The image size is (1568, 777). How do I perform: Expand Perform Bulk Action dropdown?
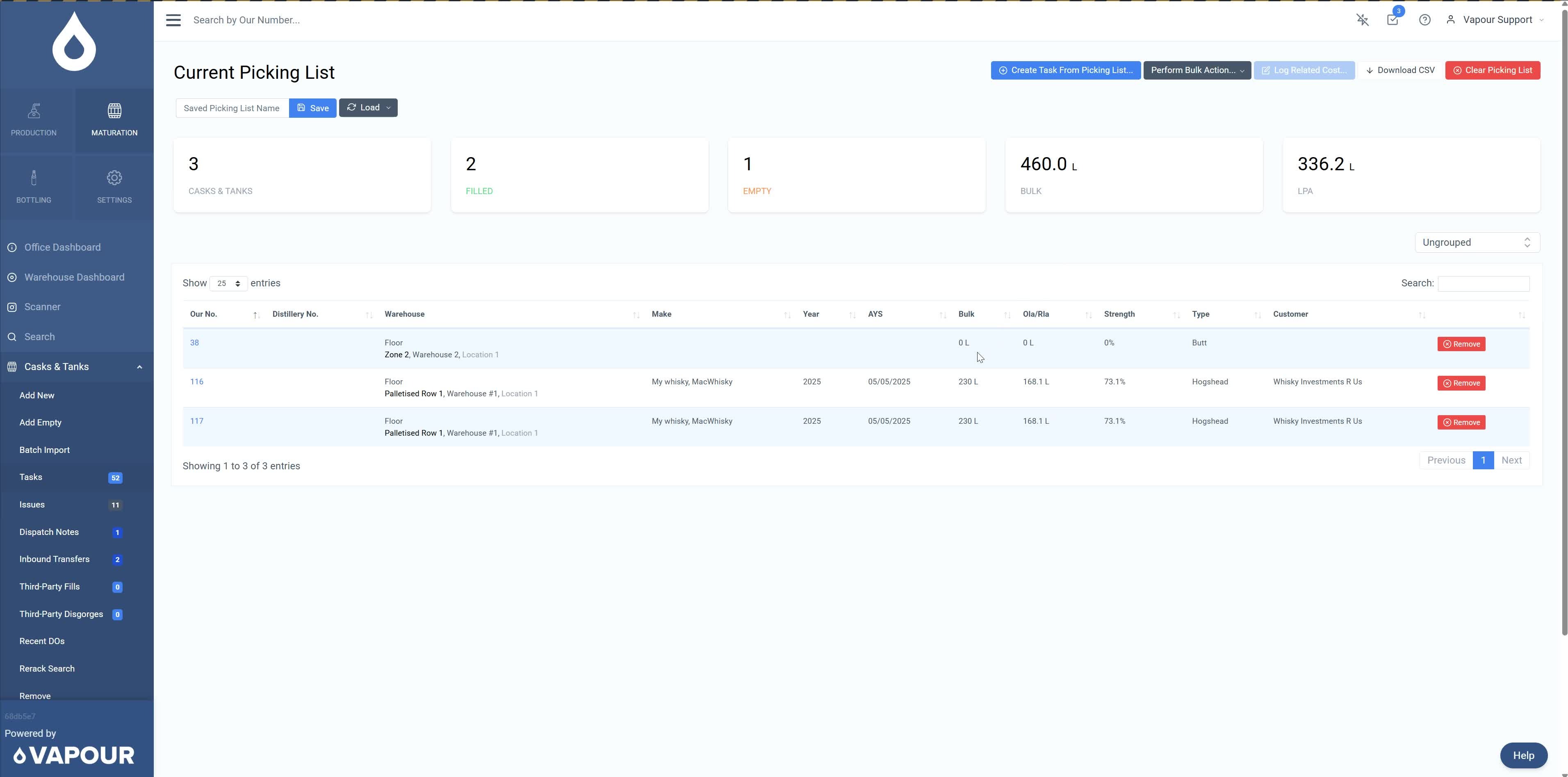click(1197, 70)
